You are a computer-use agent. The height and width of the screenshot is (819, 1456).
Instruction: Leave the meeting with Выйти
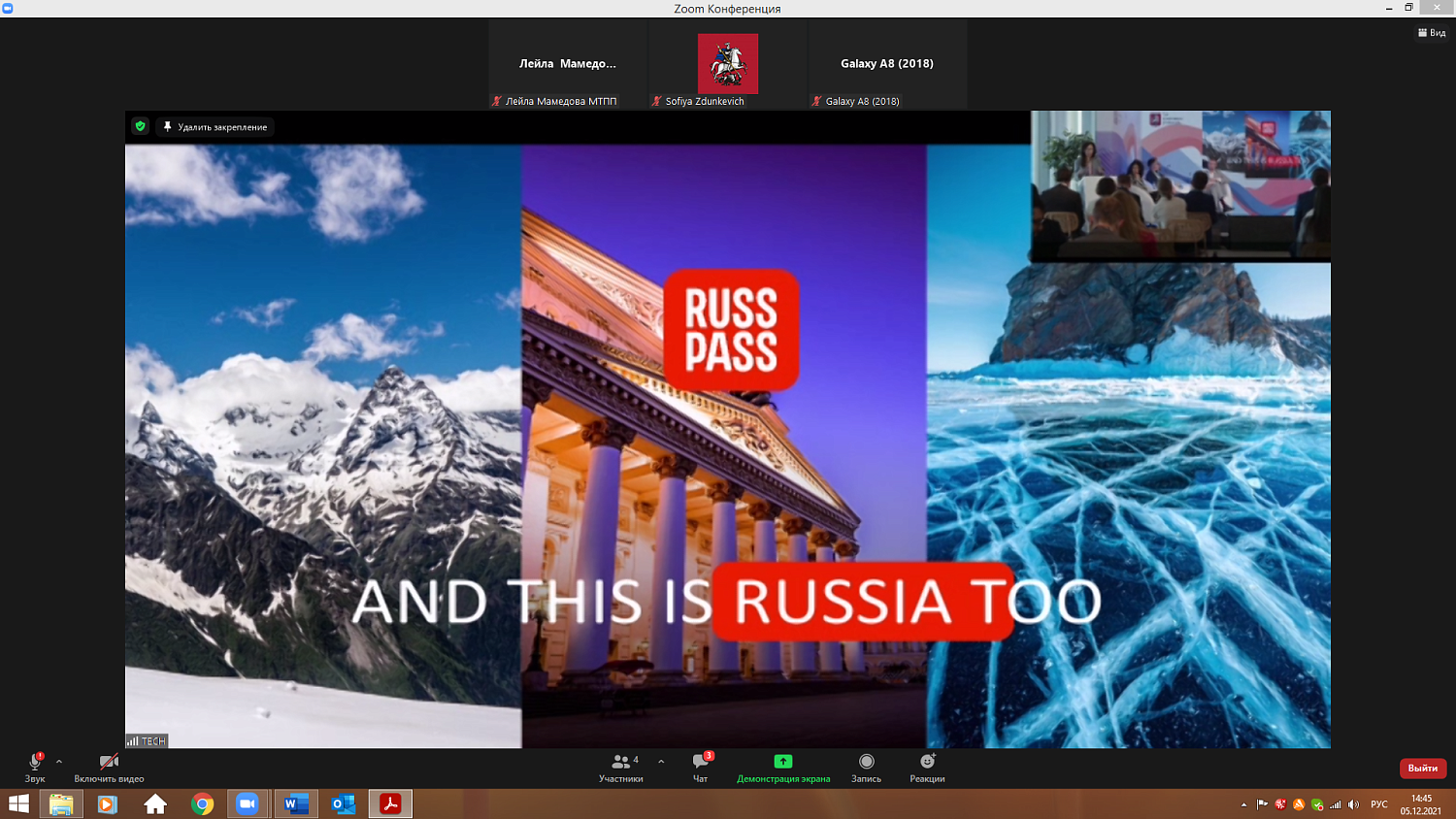coord(1423,769)
